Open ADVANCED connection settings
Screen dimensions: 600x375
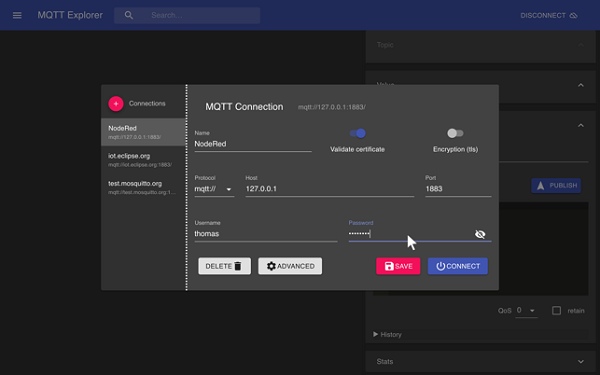[x=290, y=266]
